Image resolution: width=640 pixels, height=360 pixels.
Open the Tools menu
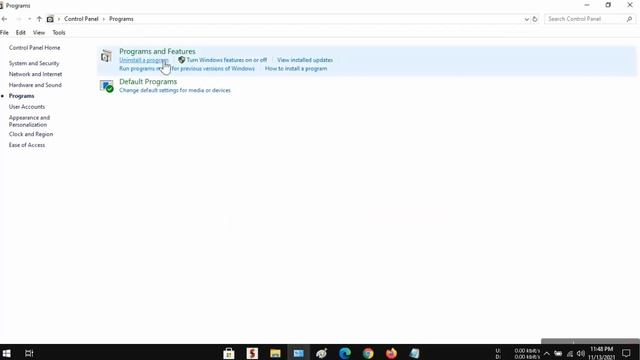point(59,32)
